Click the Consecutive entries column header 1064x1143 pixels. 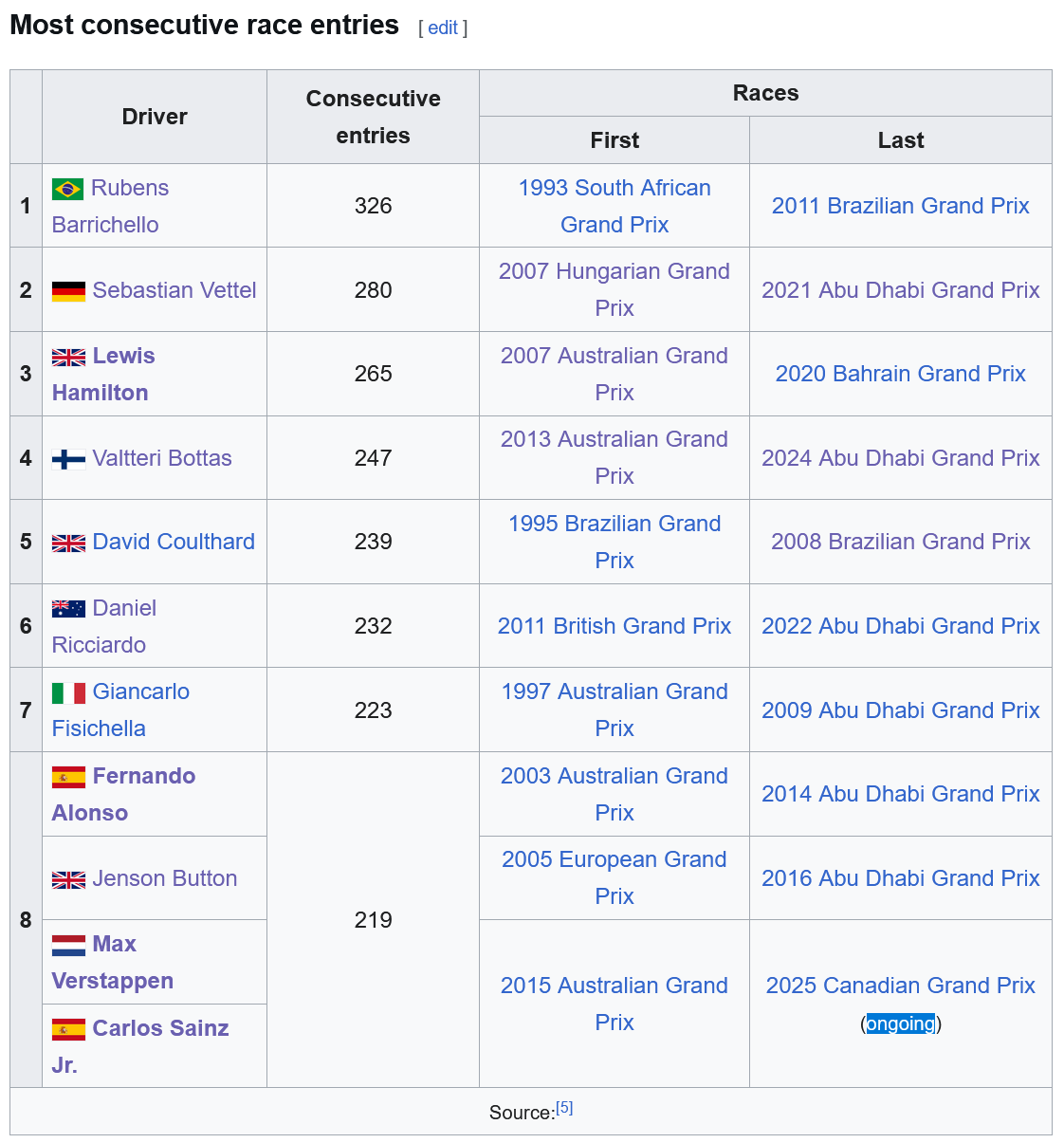[x=374, y=117]
